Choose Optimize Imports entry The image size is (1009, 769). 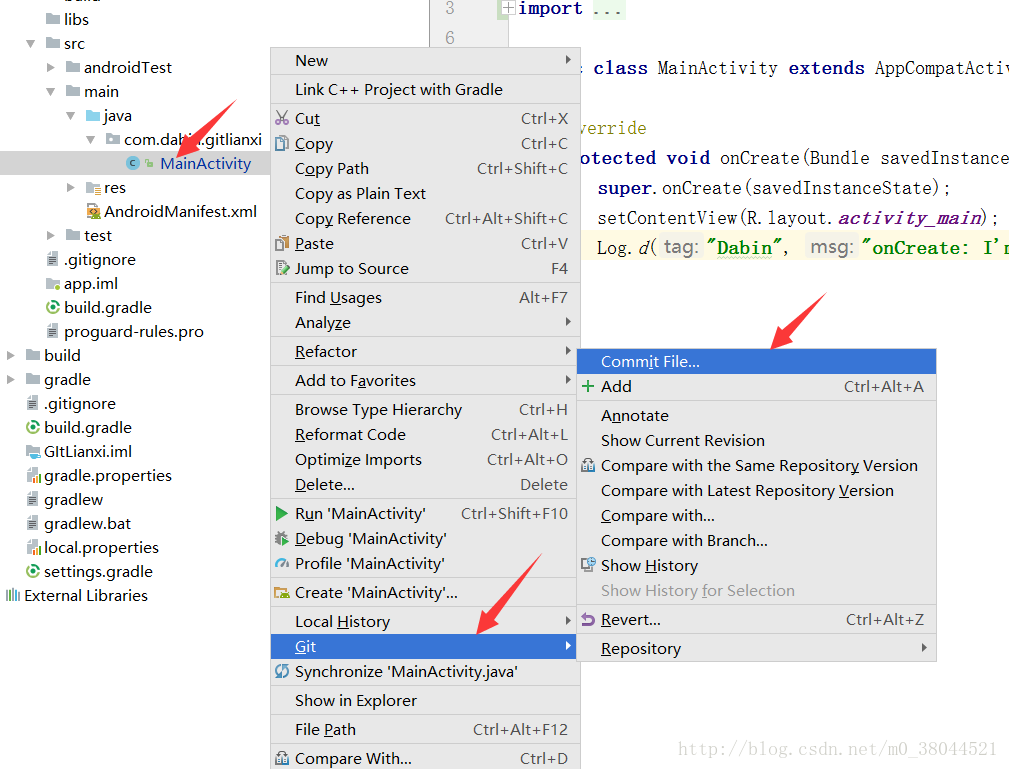(425, 459)
